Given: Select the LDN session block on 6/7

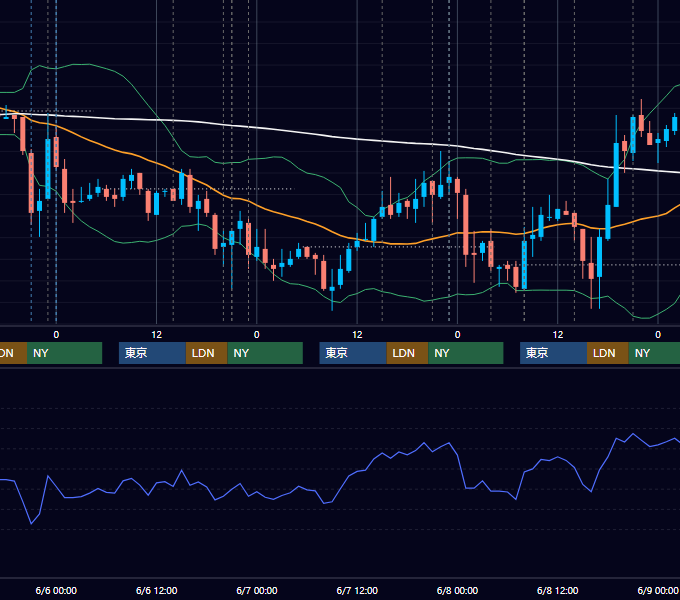Looking at the screenshot, I should (408, 353).
